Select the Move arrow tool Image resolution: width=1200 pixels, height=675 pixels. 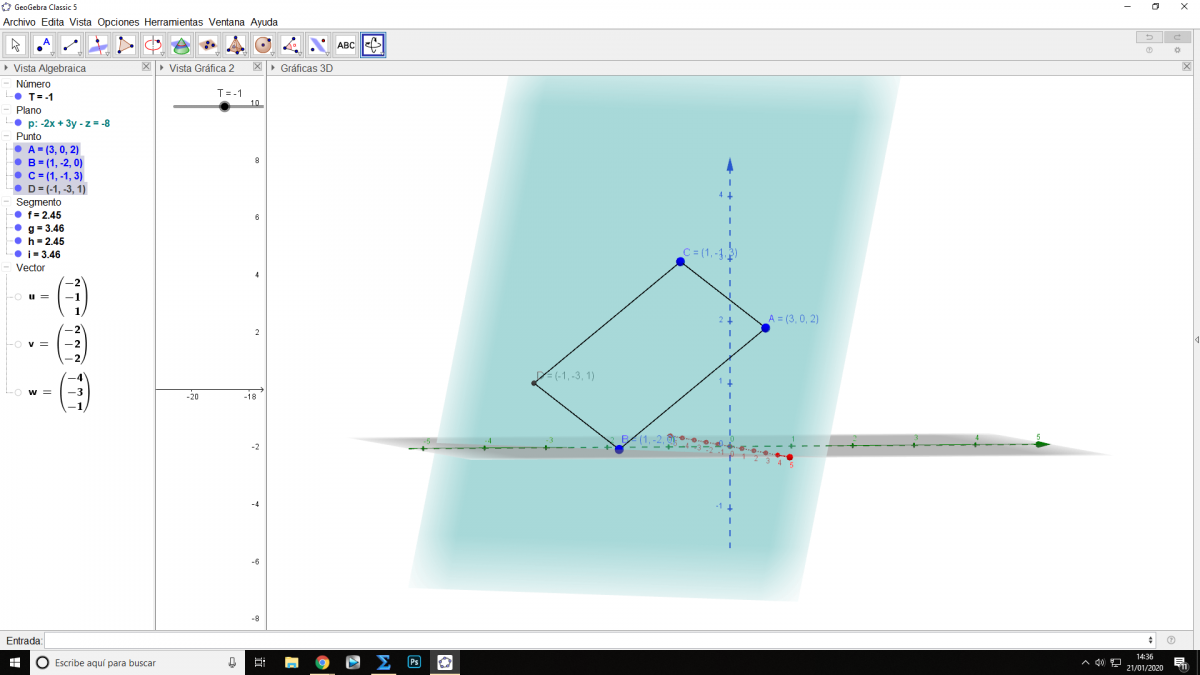[x=16, y=45]
